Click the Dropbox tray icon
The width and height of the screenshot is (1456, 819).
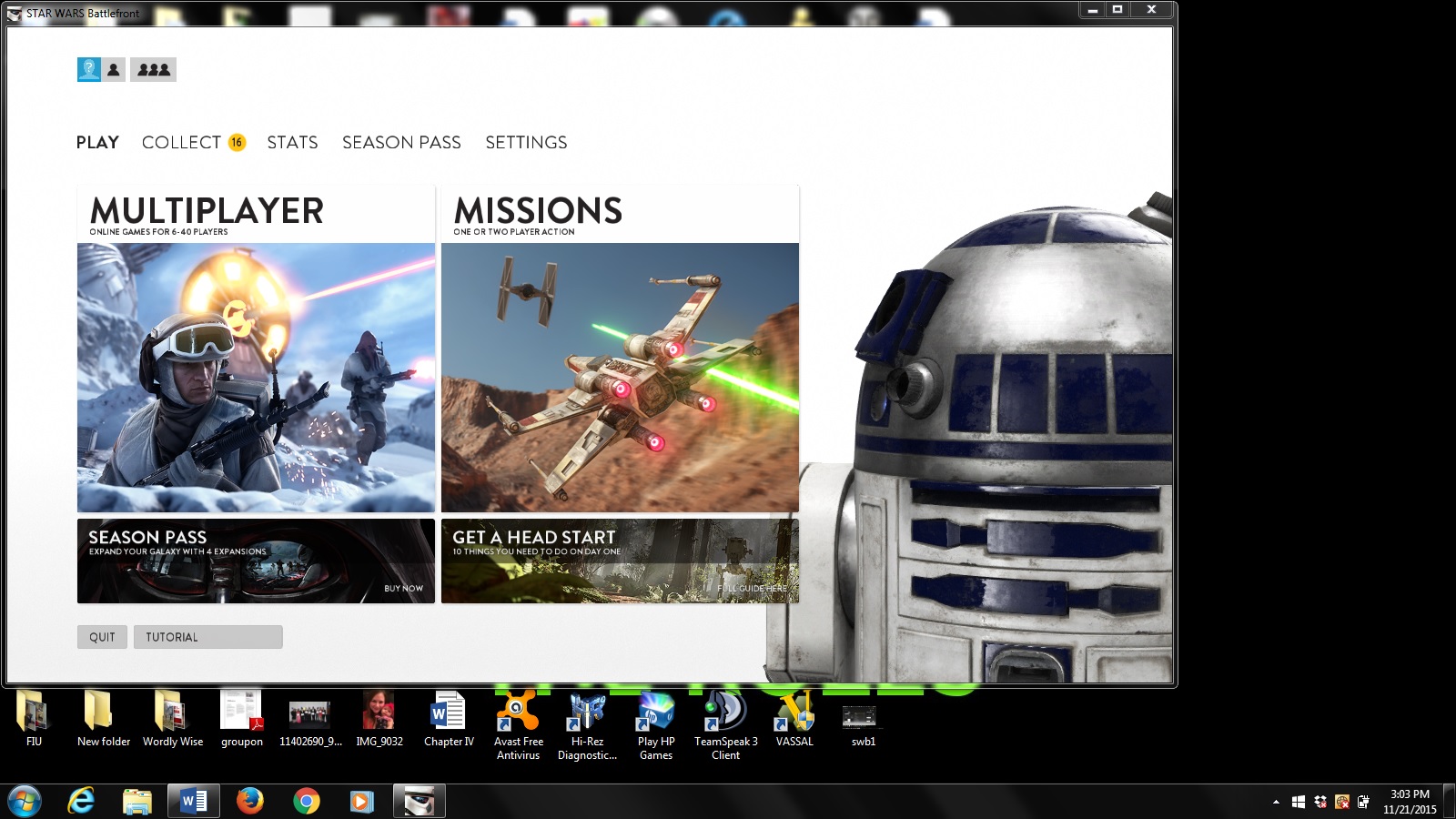point(1320,802)
